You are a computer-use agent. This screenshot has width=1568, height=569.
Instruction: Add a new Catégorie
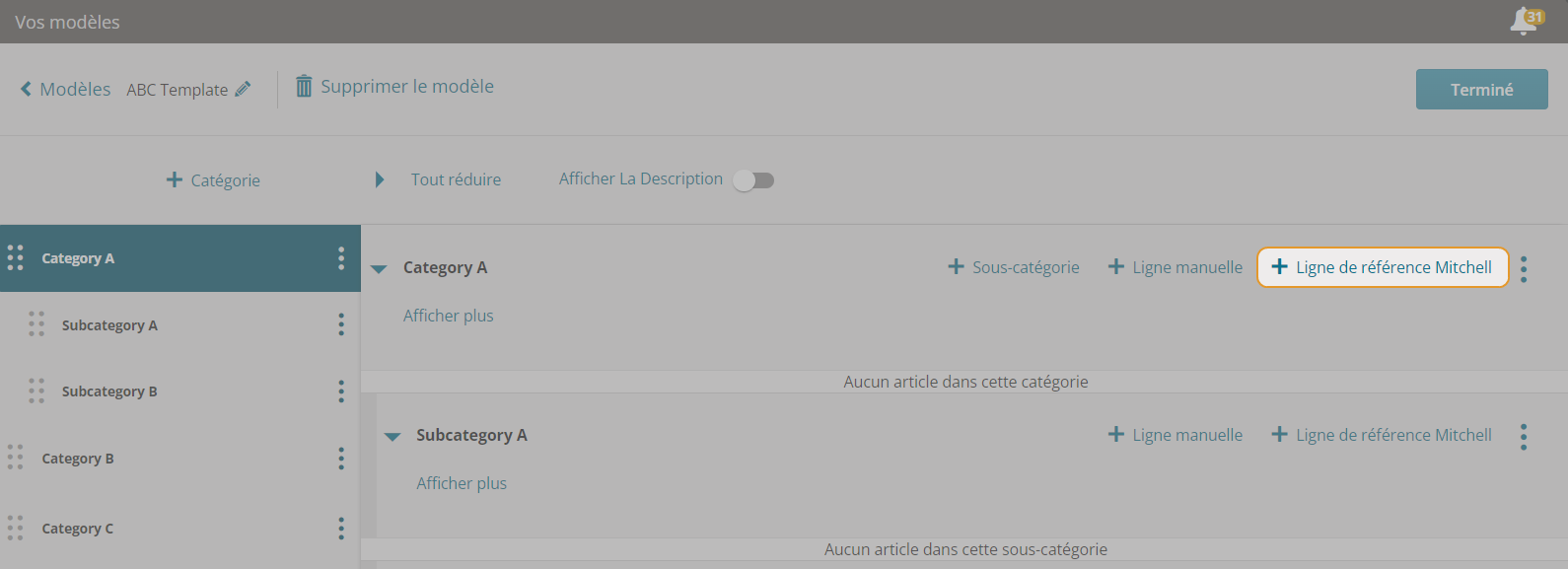[x=213, y=179]
